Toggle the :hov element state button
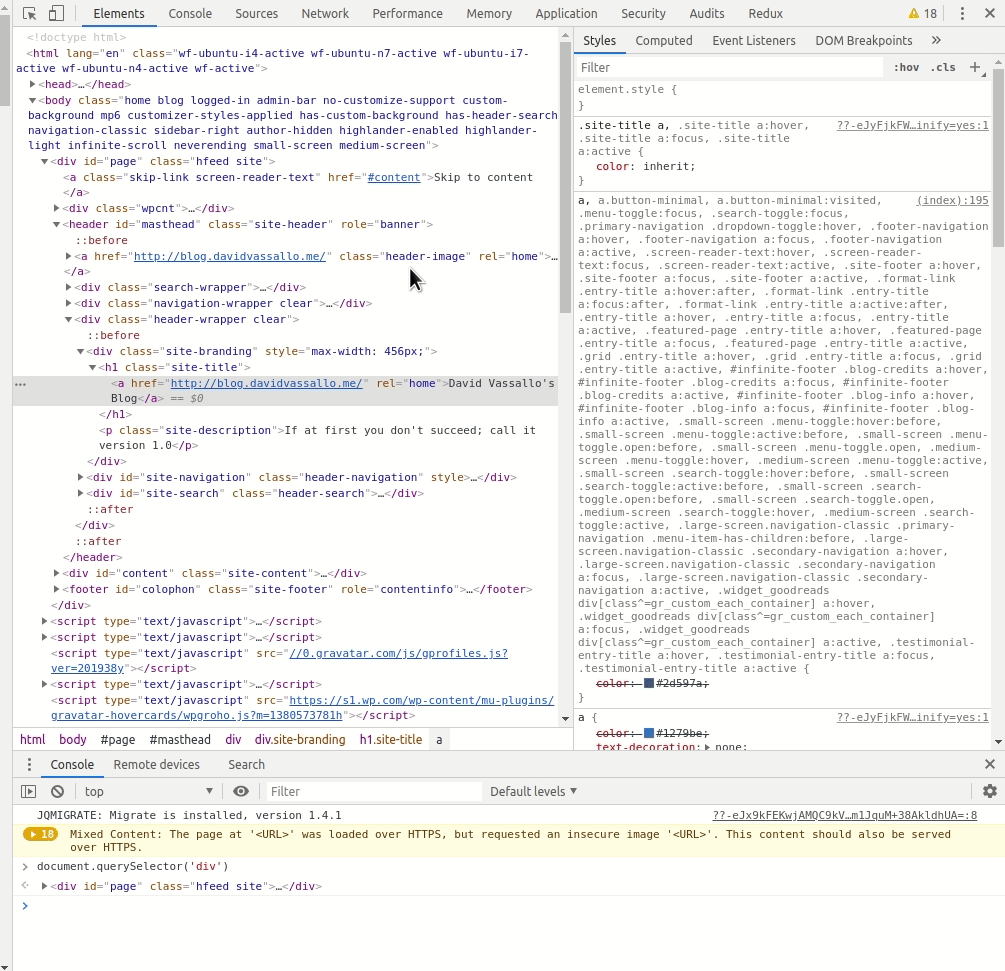This screenshot has width=1005, height=971. pyautogui.click(x=906, y=67)
